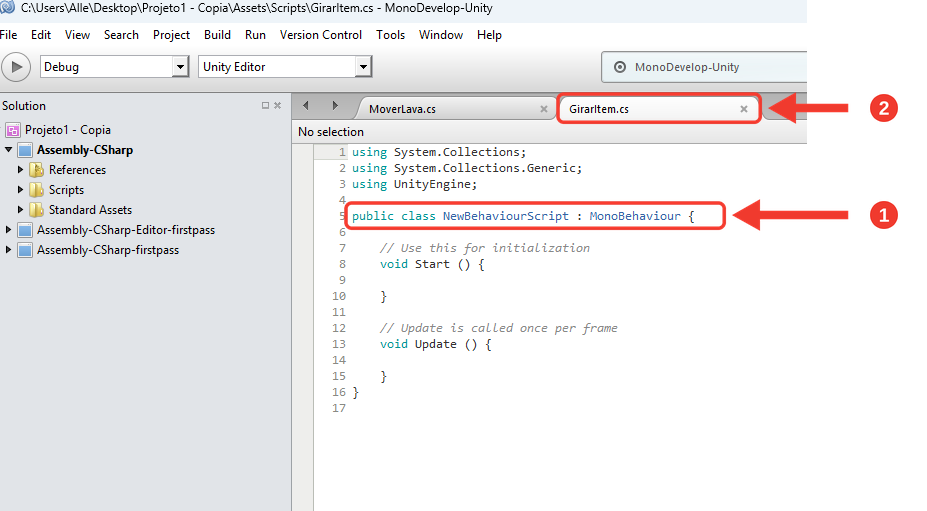Close the GirarItem.cs tab
927x511 pixels.
pos(744,109)
